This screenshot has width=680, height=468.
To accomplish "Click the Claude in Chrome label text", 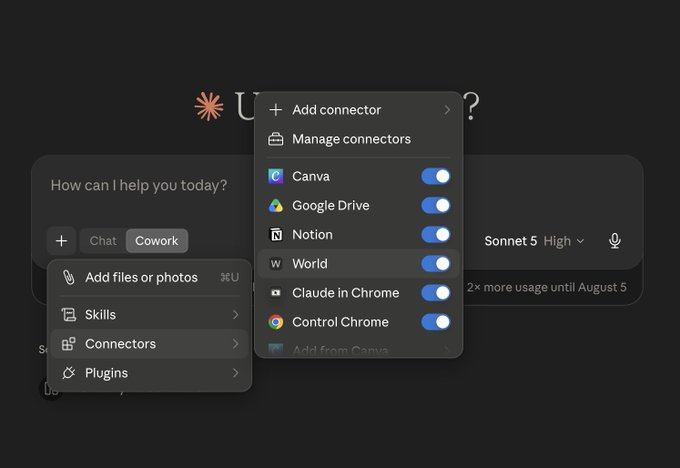I will point(345,293).
